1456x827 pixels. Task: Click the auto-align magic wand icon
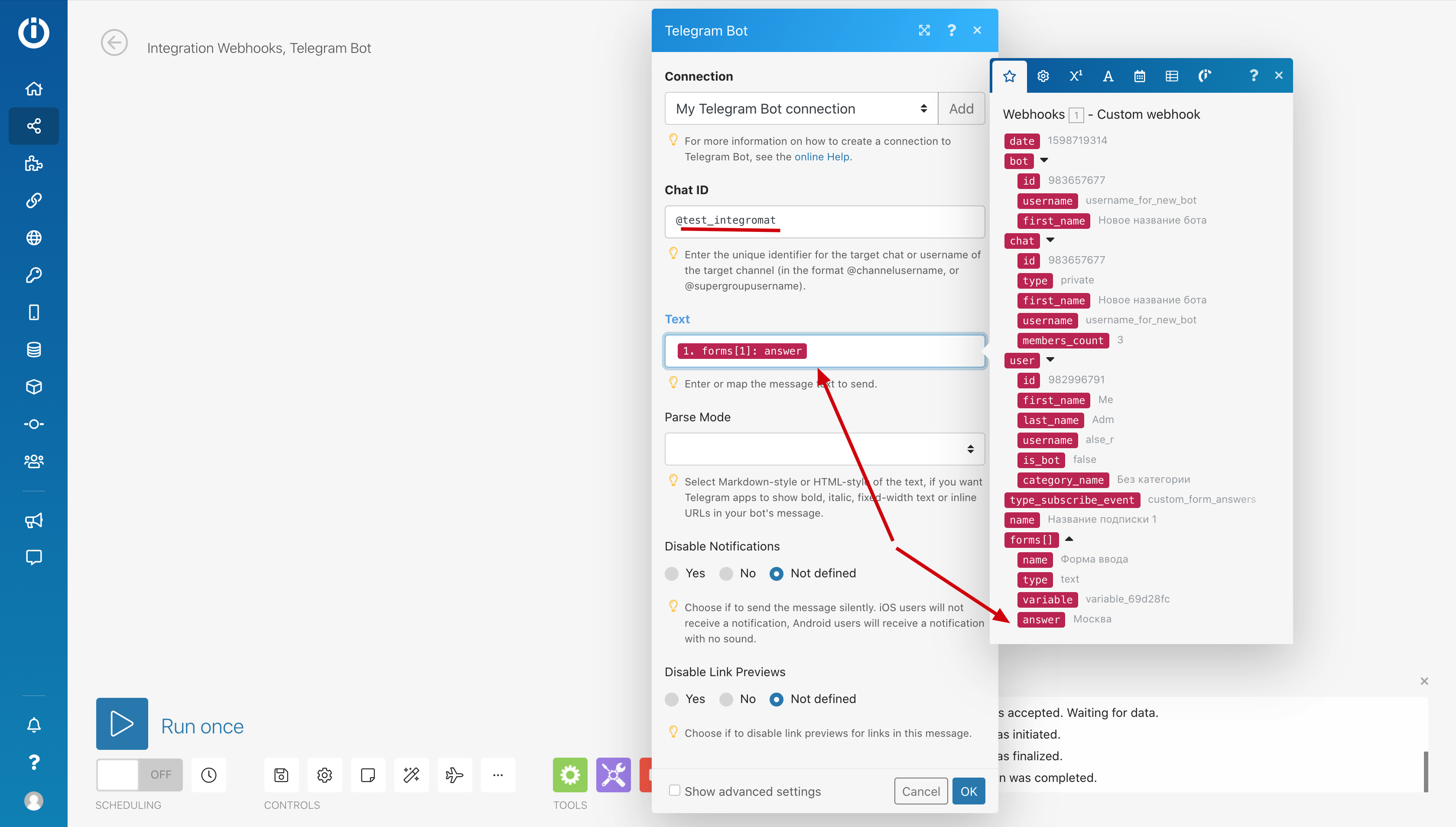[411, 775]
